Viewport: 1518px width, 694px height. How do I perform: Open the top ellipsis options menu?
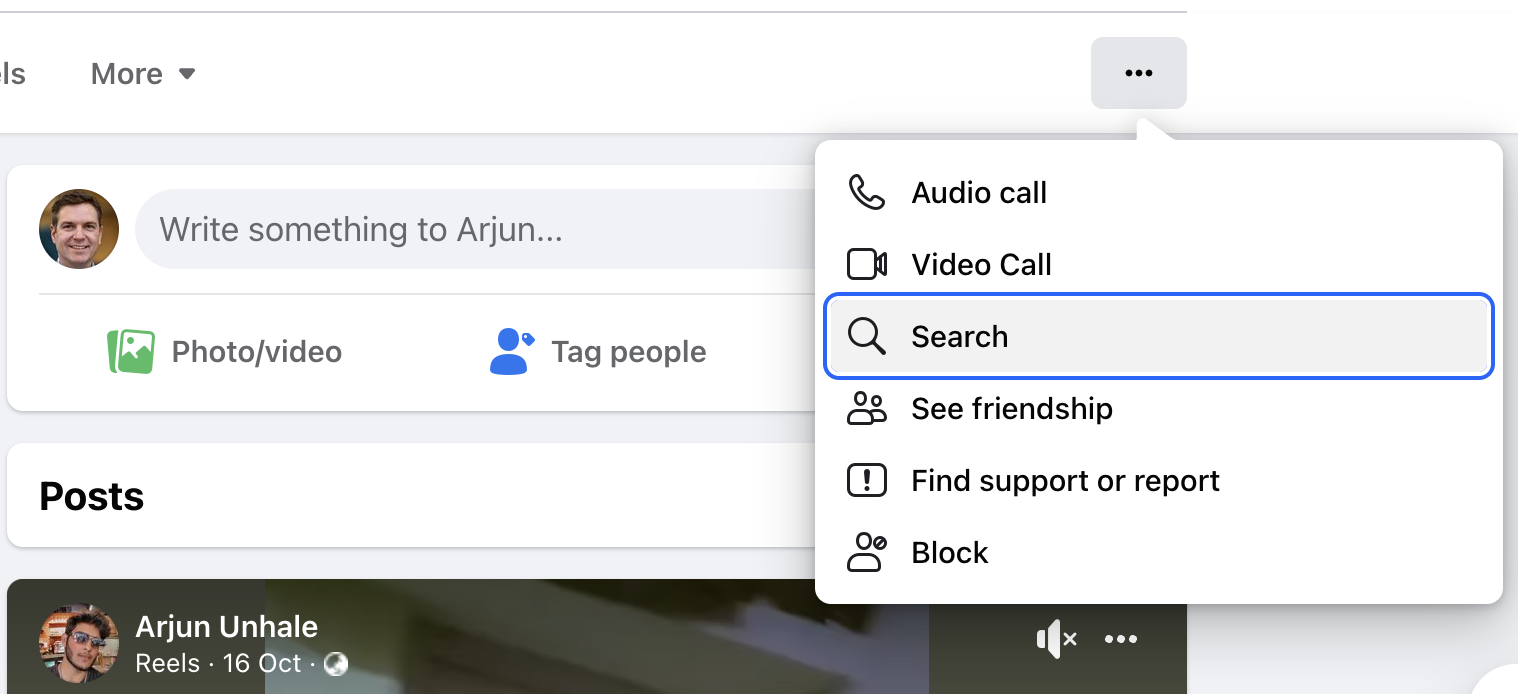click(1138, 73)
